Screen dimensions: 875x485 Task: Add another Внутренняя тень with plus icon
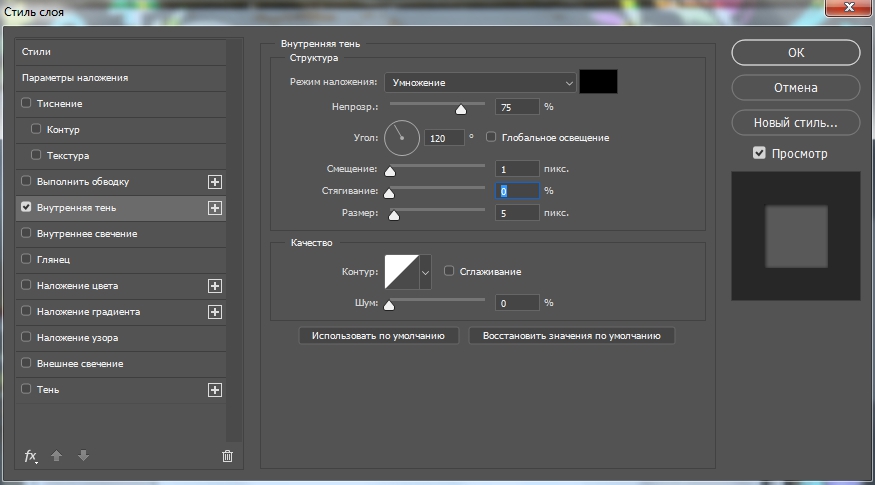[x=215, y=208]
